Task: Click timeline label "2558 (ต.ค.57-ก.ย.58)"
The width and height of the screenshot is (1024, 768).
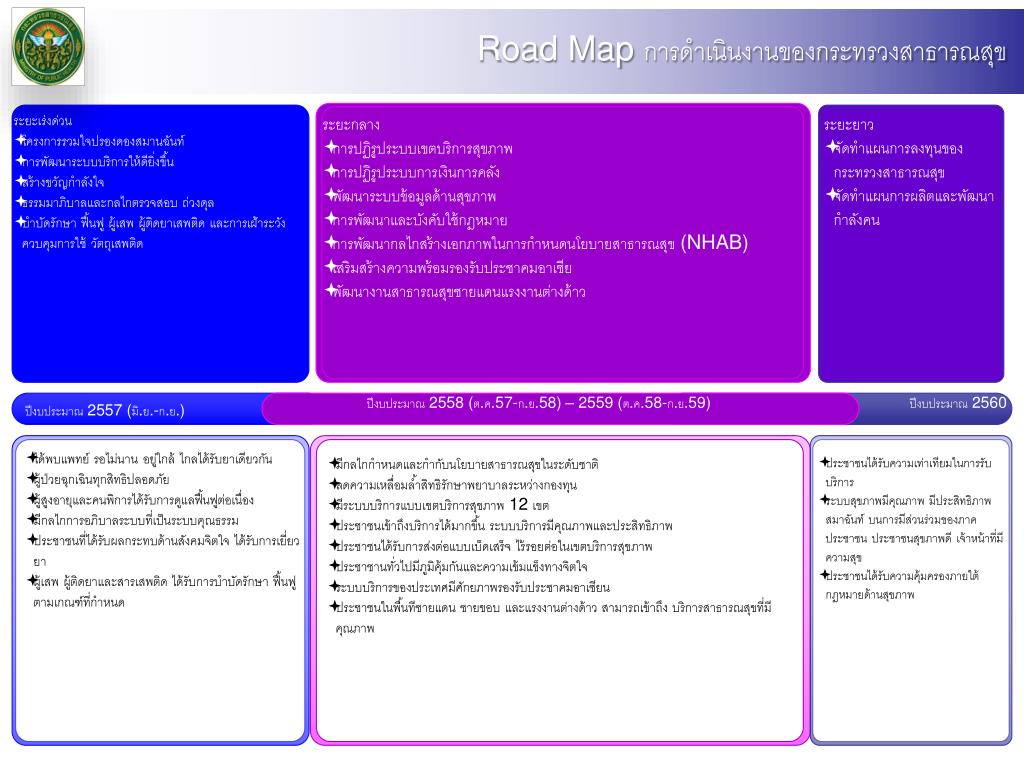Action: pyautogui.click(x=495, y=403)
